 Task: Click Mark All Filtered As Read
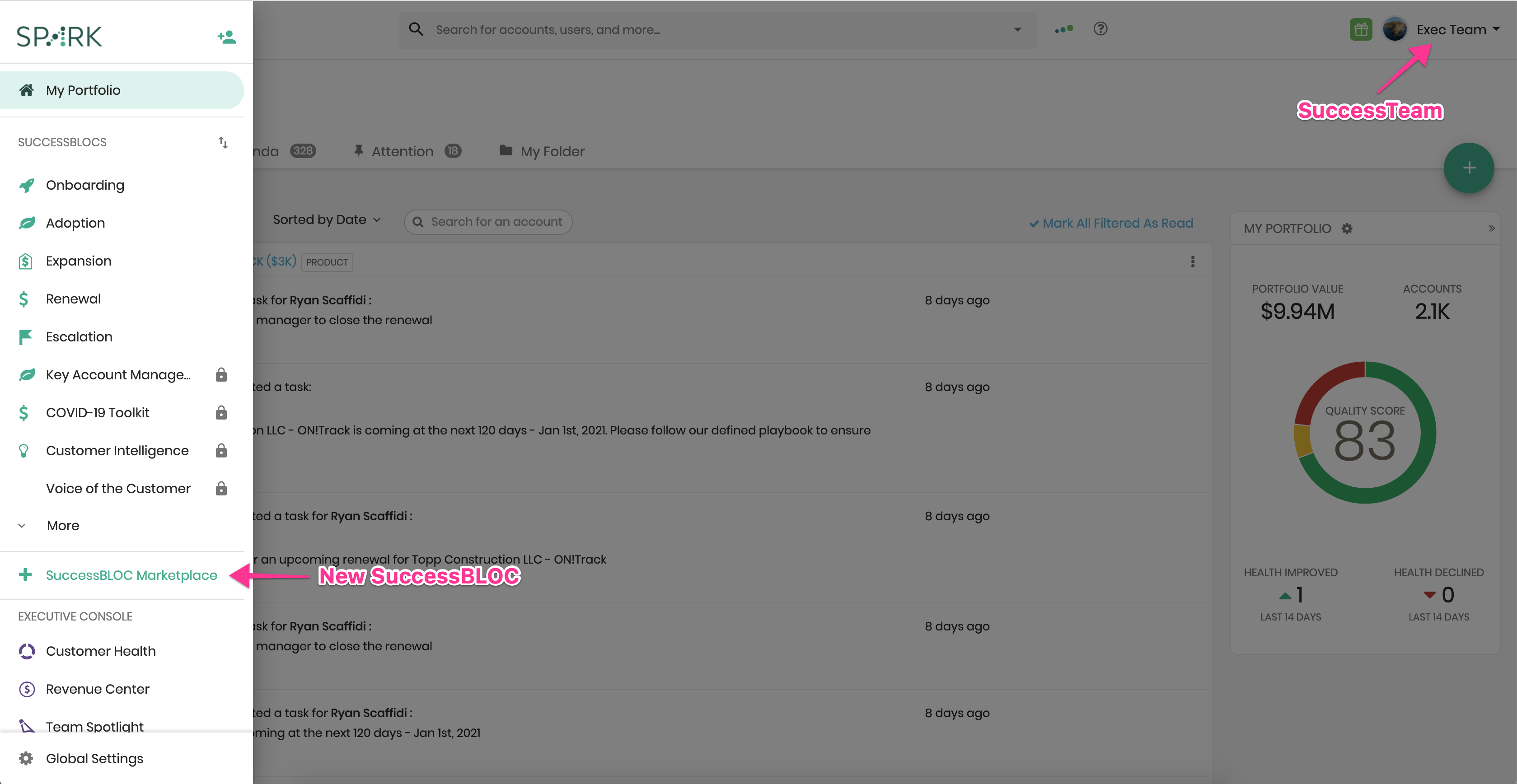(x=1111, y=223)
